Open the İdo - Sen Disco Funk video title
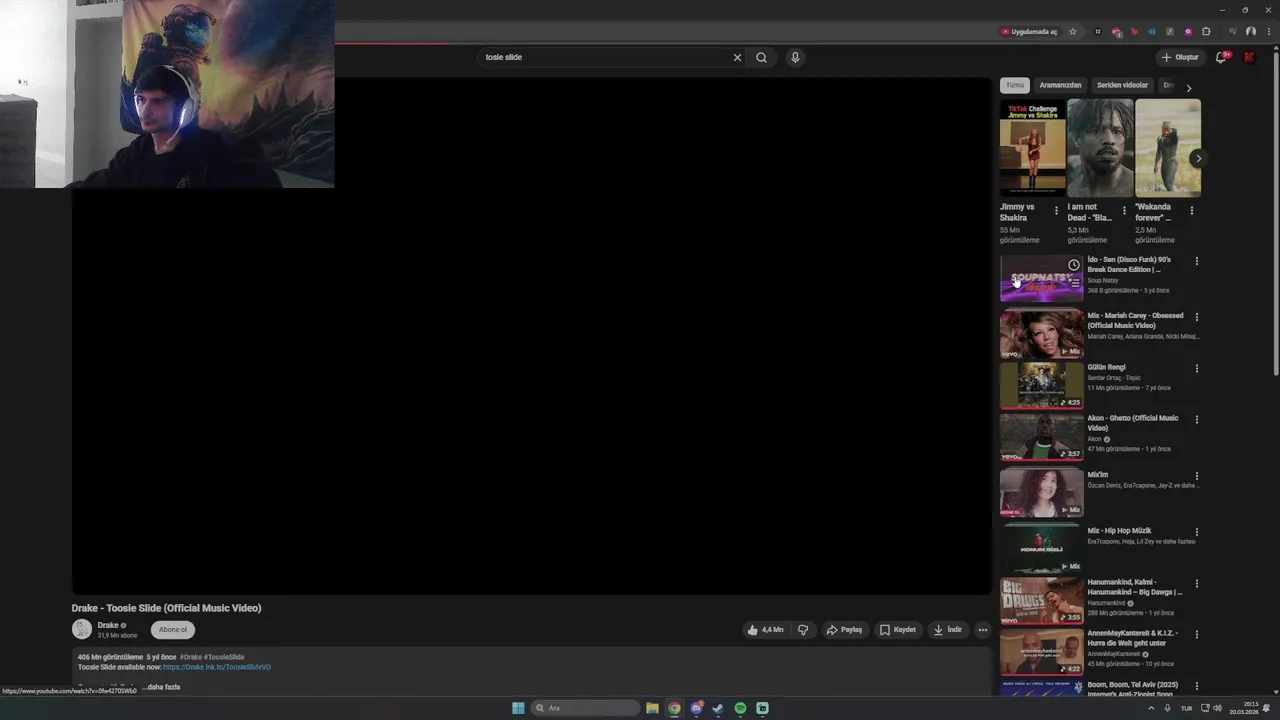Screen dimensions: 1280x720 point(1129,264)
